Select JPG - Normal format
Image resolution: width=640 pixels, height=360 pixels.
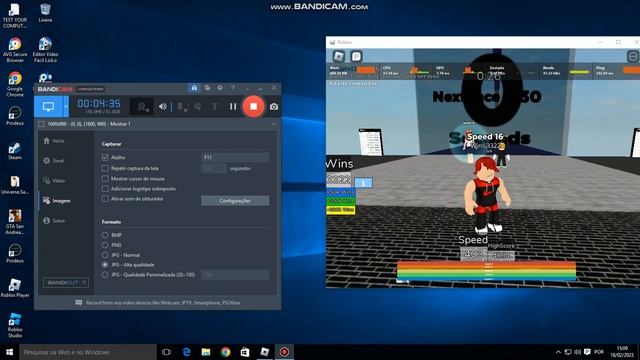(x=105, y=255)
